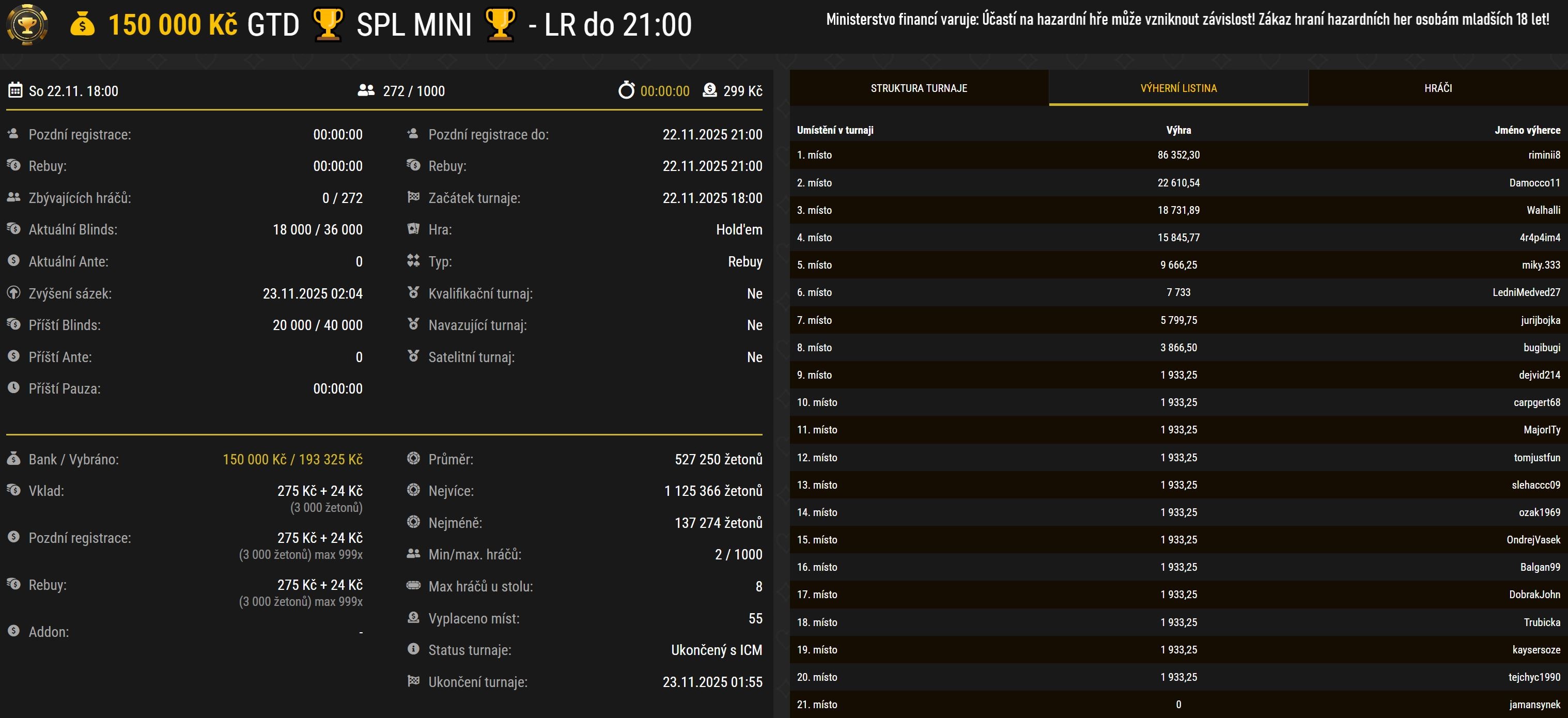Click the buy-in coin icon beside 299 Kč

[x=709, y=91]
